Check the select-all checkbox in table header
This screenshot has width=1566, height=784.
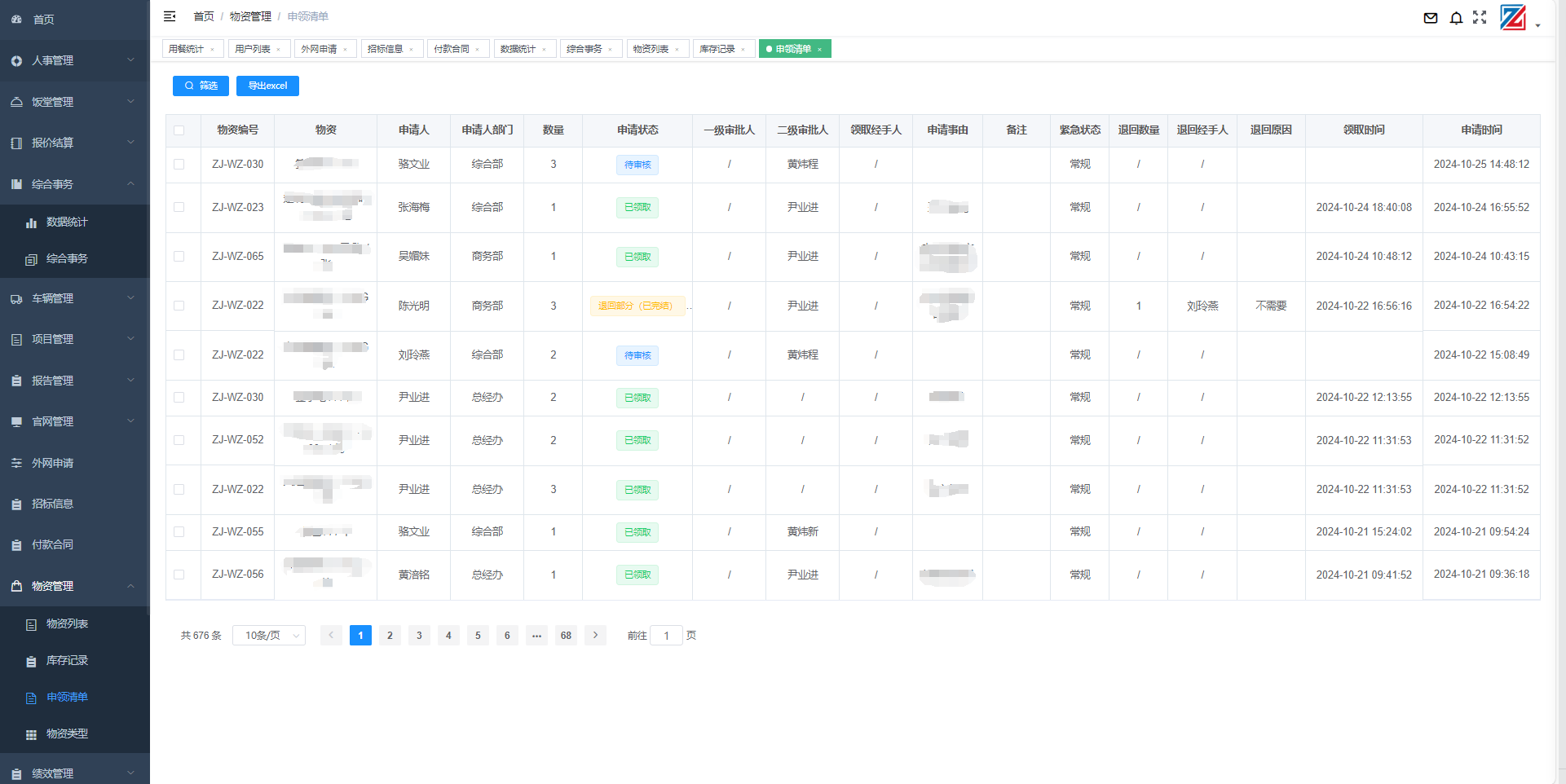(179, 130)
